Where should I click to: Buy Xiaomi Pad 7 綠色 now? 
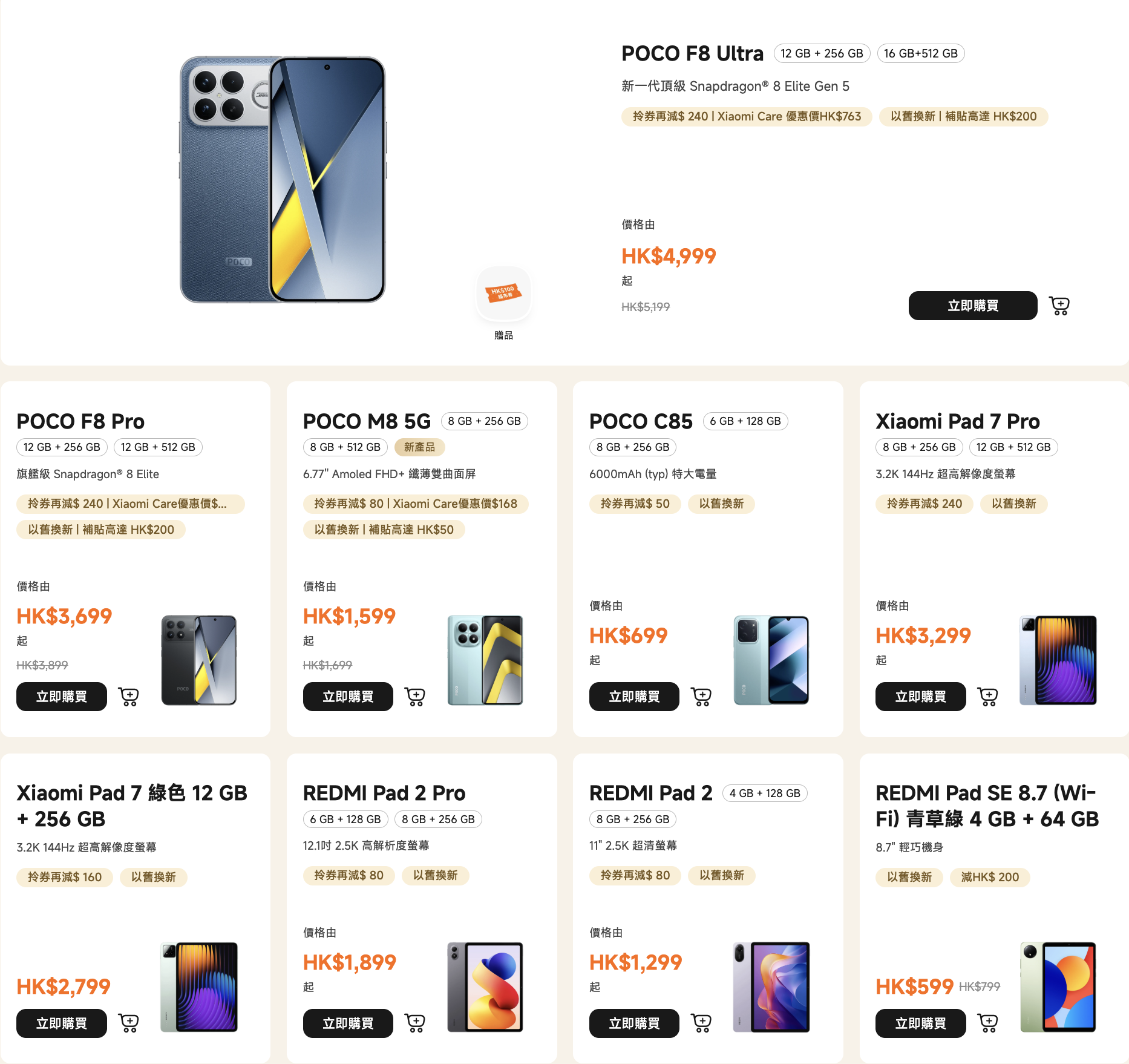click(62, 1023)
